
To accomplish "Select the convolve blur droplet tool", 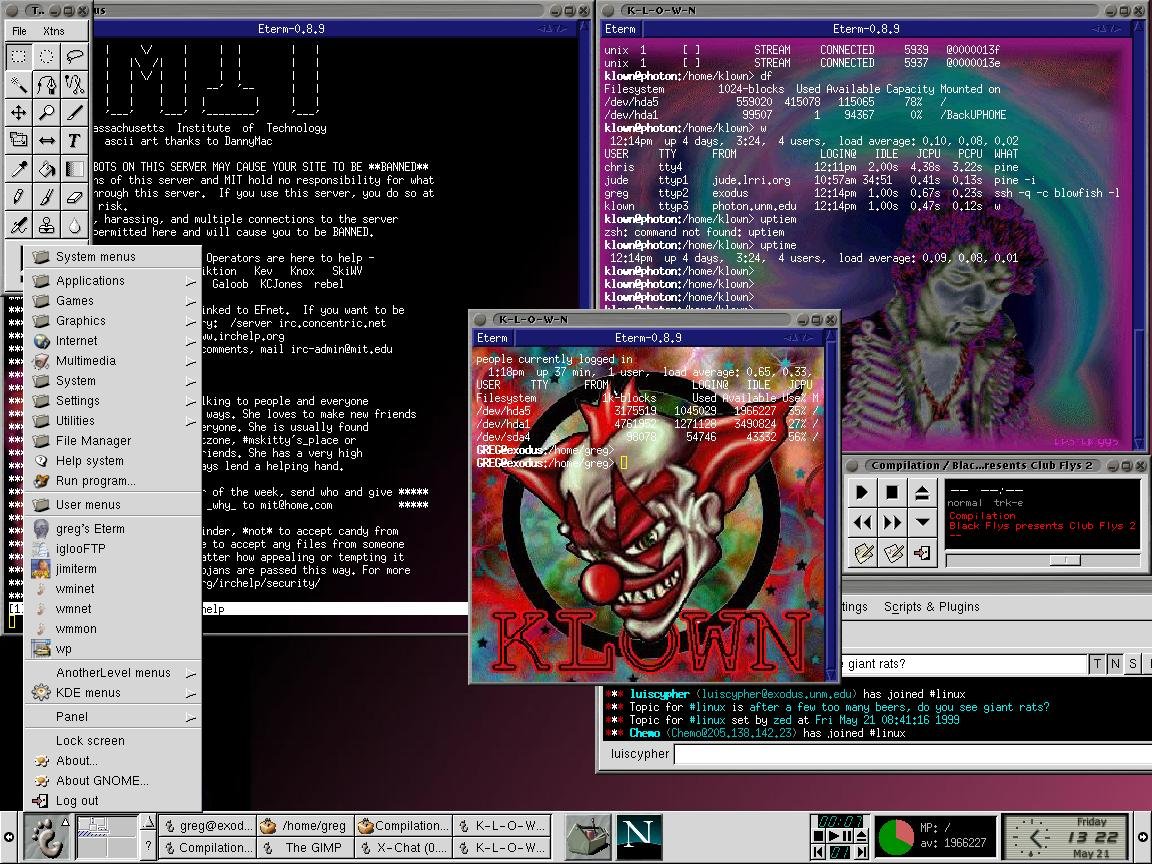I will pyautogui.click(x=74, y=225).
